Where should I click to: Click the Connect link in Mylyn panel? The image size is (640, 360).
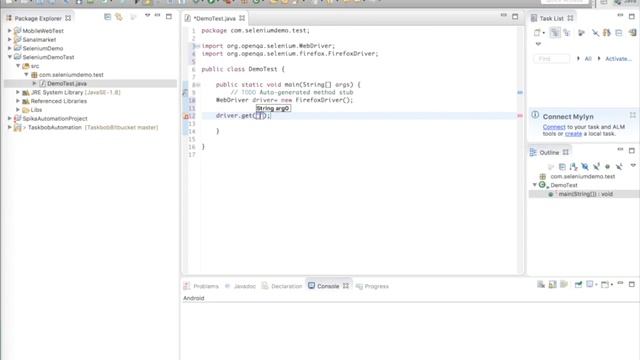pos(554,127)
